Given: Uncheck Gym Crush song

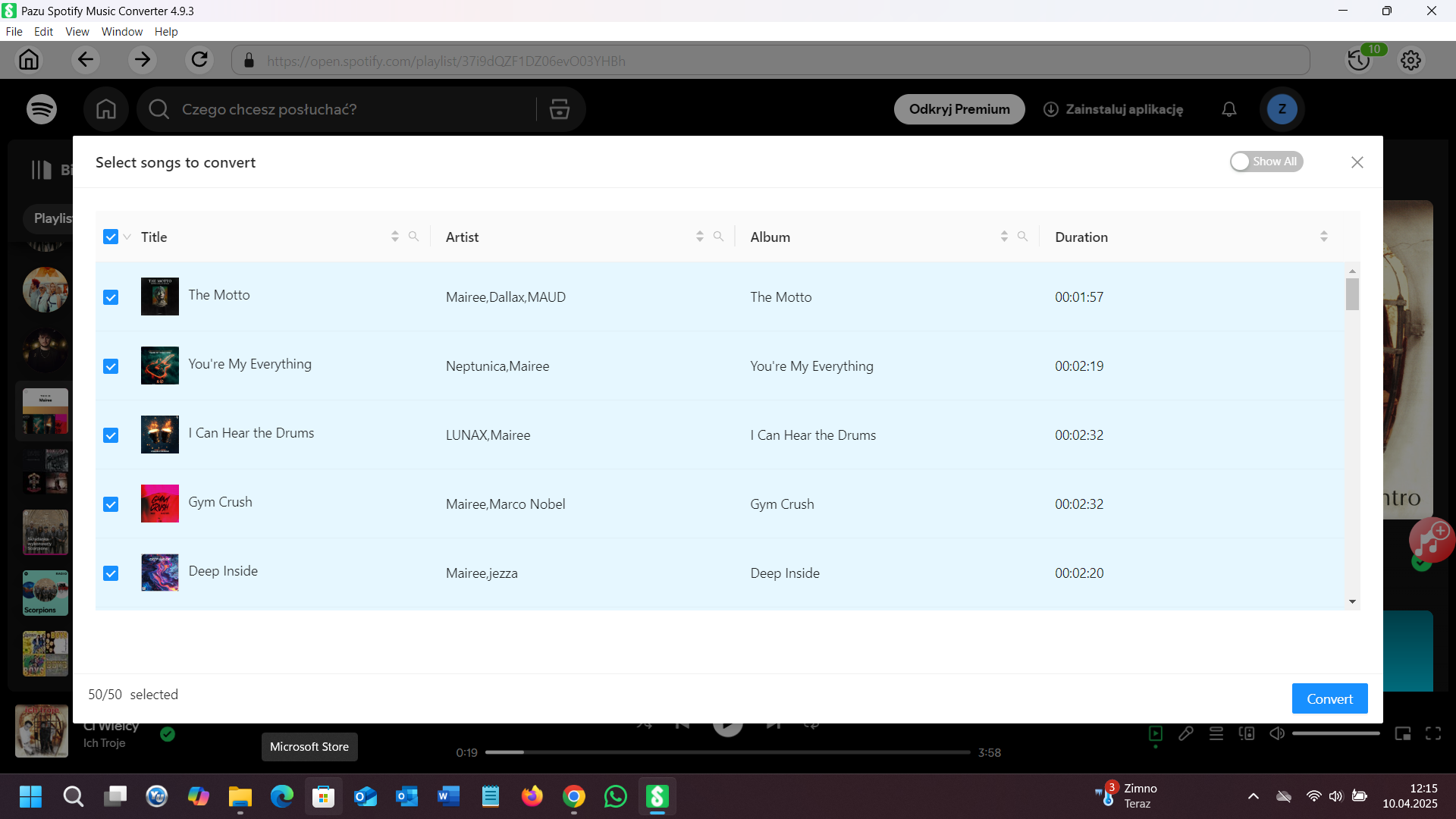Looking at the screenshot, I should coord(111,504).
